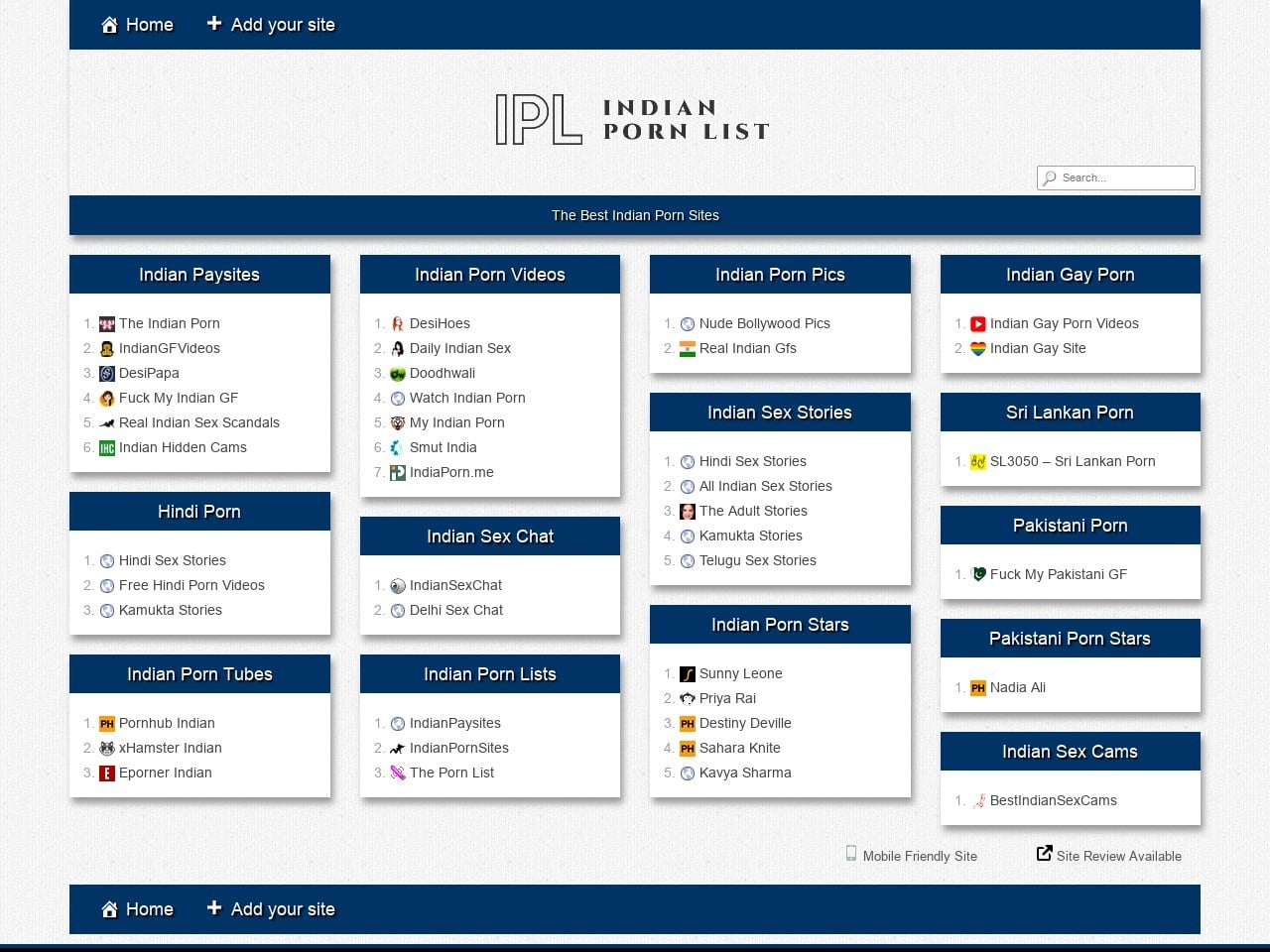1270x952 pixels.
Task: Click the icon next to Sunny Leone
Action: 688,674
